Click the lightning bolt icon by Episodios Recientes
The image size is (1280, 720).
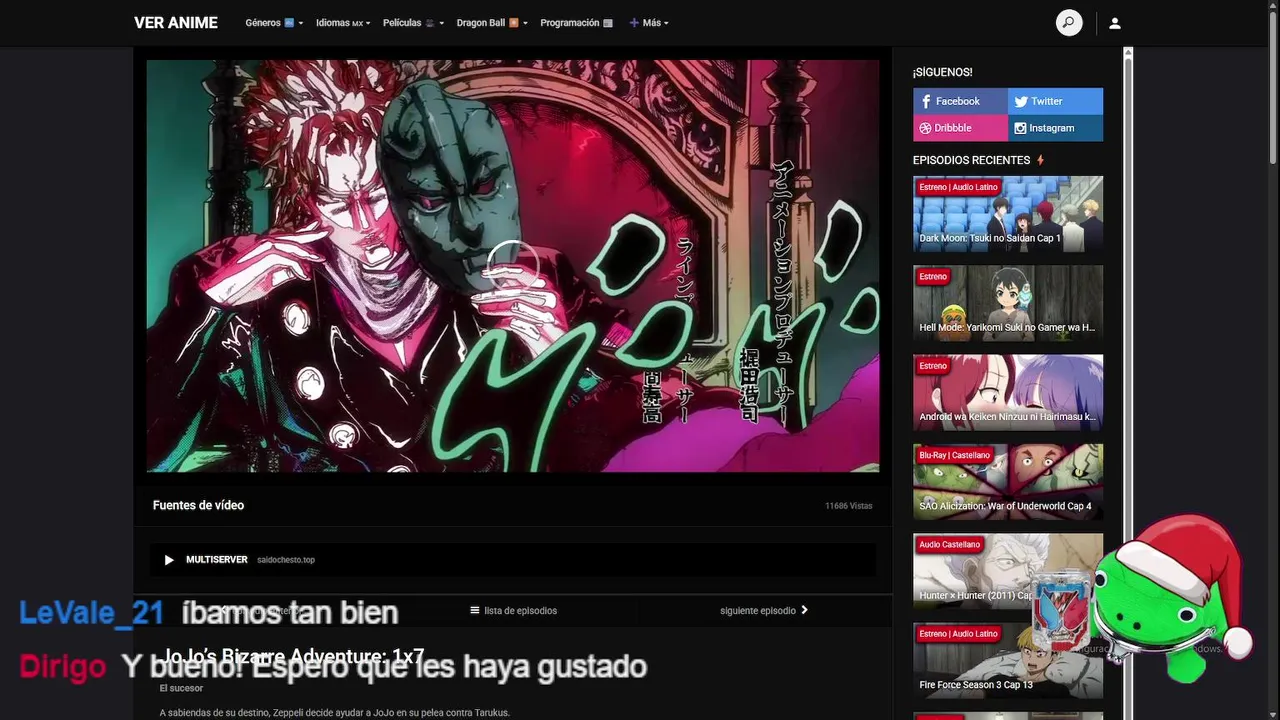(1040, 160)
